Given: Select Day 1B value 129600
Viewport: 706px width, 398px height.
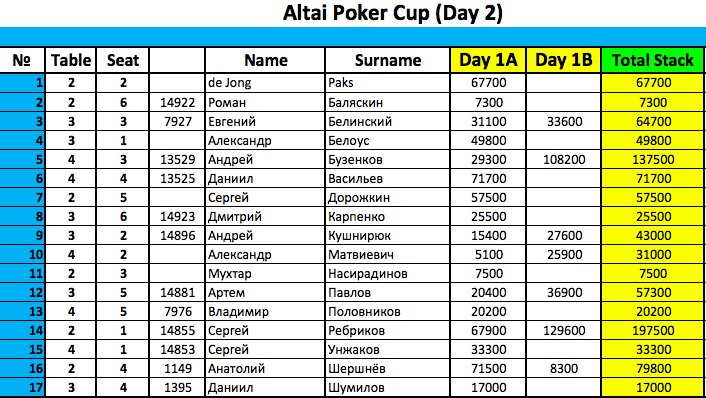Looking at the screenshot, I should [x=563, y=330].
